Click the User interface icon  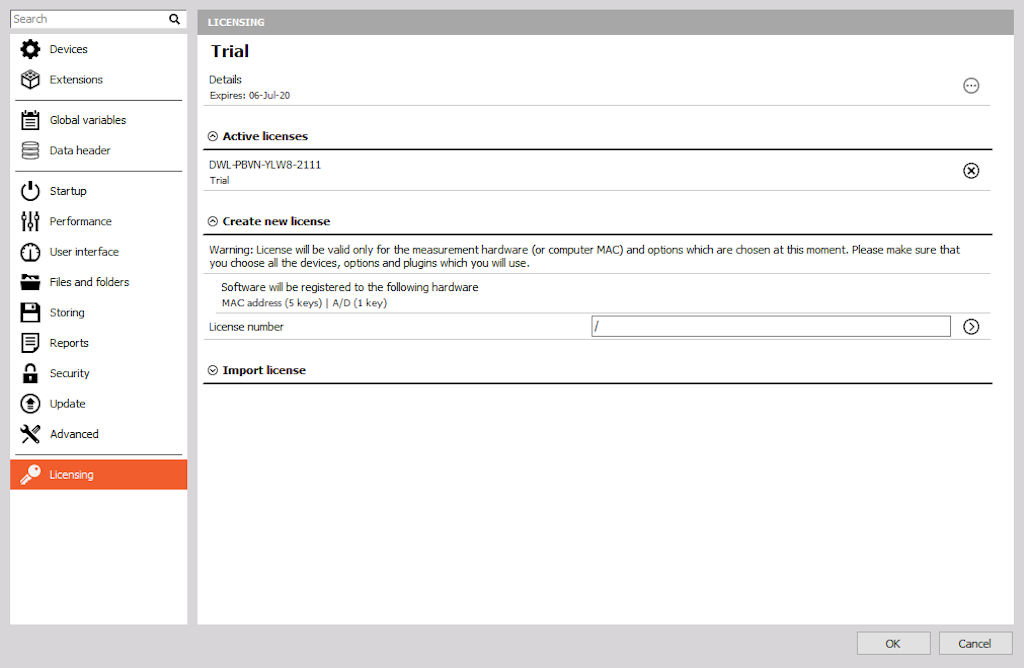click(x=30, y=251)
